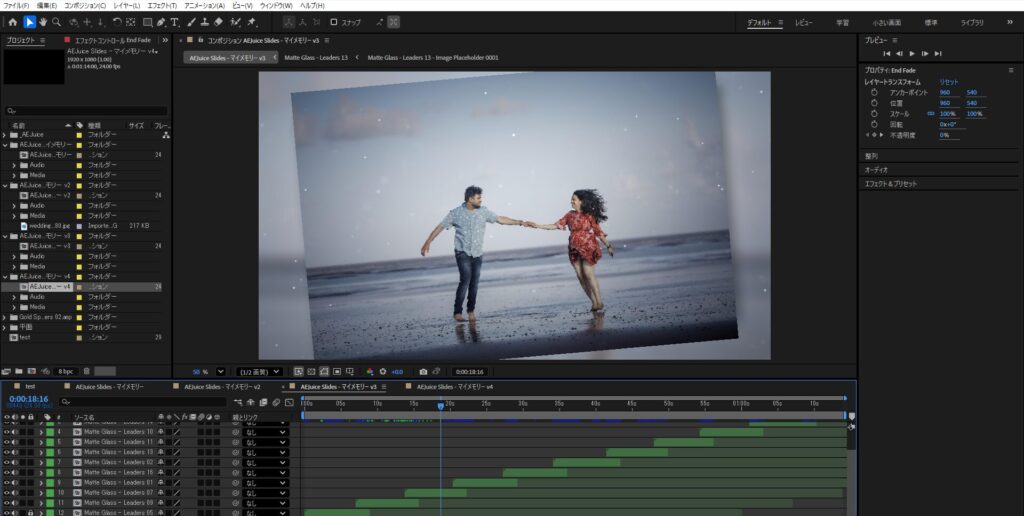Toggle the scale constrain proportions link

click(x=931, y=114)
